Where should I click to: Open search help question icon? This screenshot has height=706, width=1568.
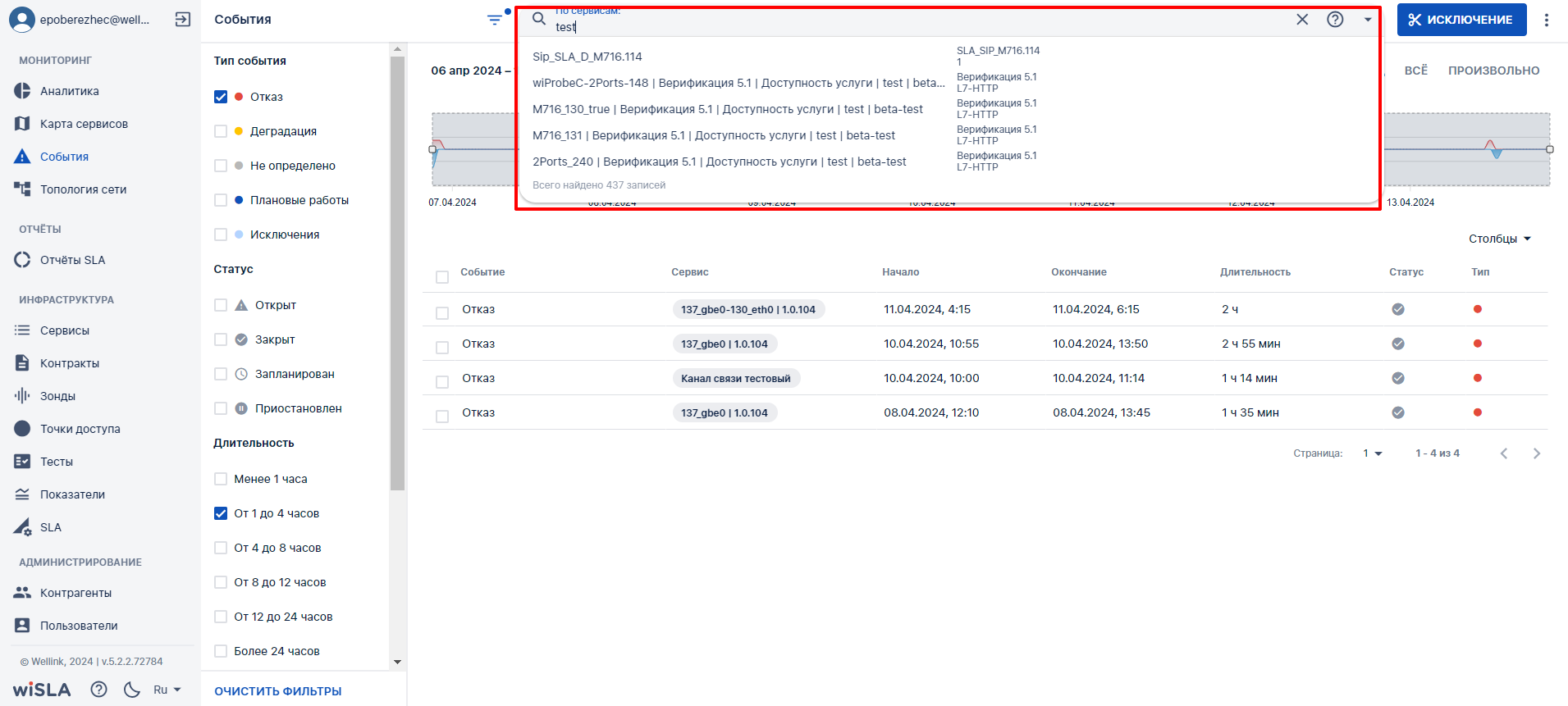(x=1335, y=20)
